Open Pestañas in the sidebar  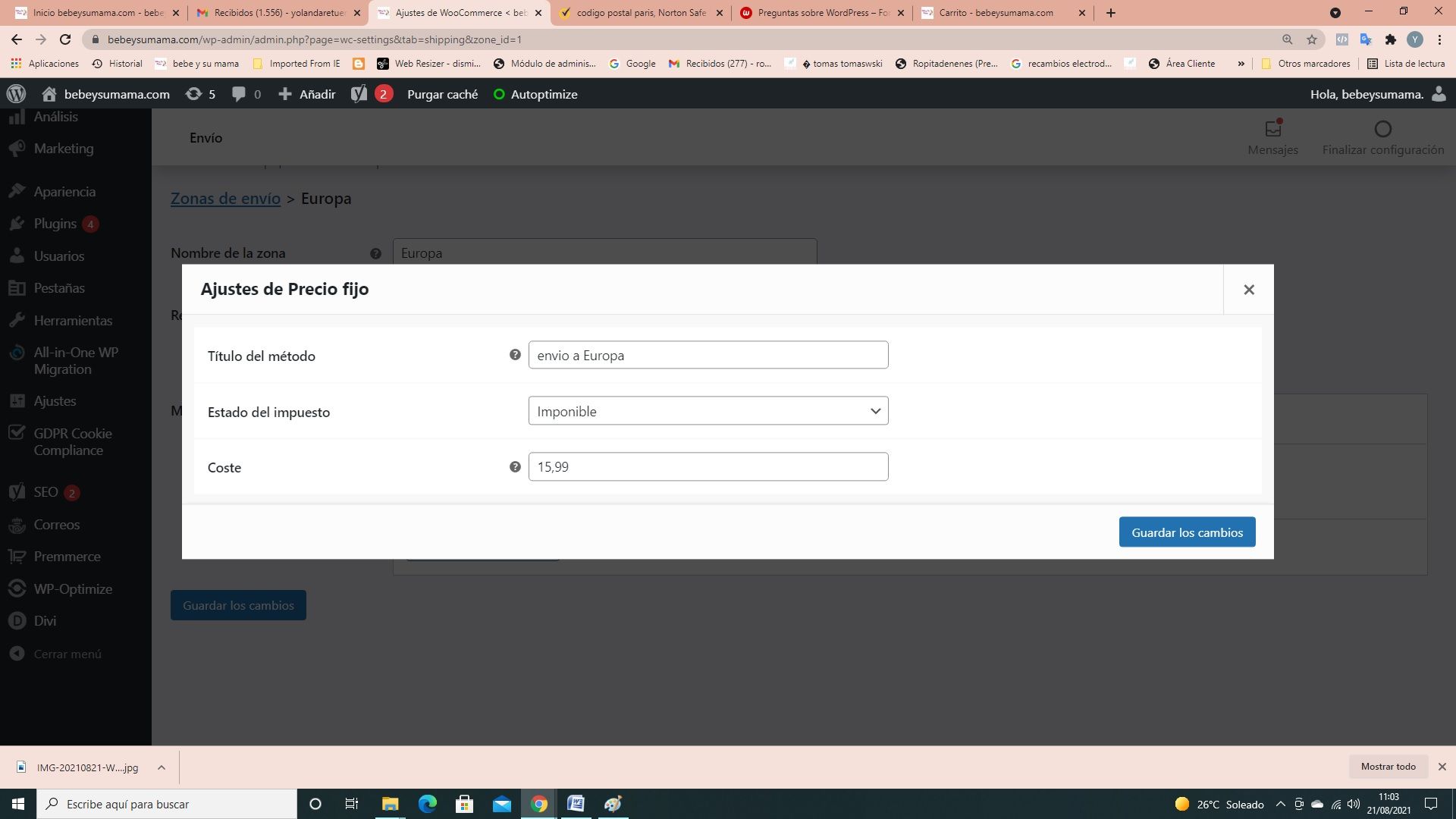tap(59, 288)
